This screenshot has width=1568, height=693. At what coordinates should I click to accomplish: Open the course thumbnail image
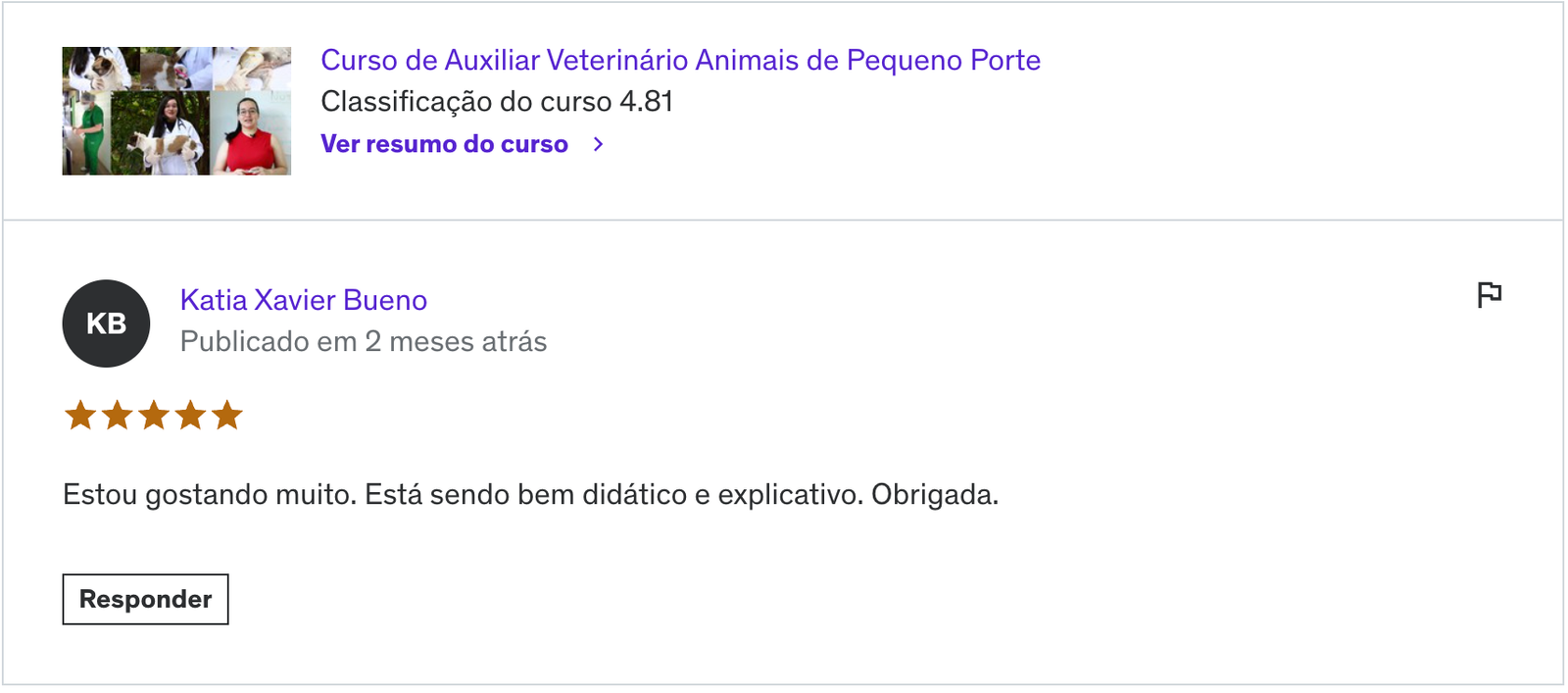pyautogui.click(x=176, y=111)
